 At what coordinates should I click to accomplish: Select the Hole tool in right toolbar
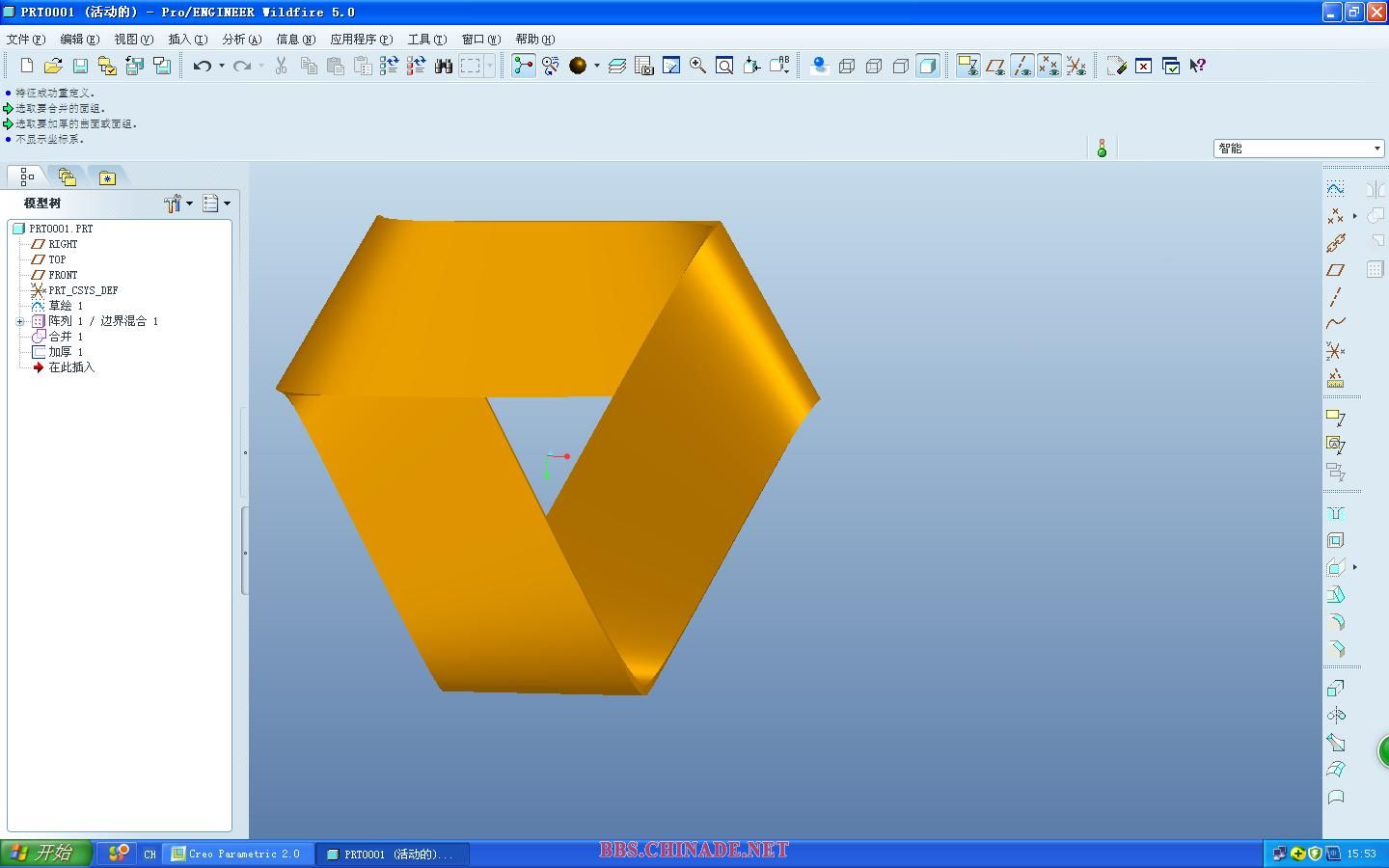click(1335, 513)
